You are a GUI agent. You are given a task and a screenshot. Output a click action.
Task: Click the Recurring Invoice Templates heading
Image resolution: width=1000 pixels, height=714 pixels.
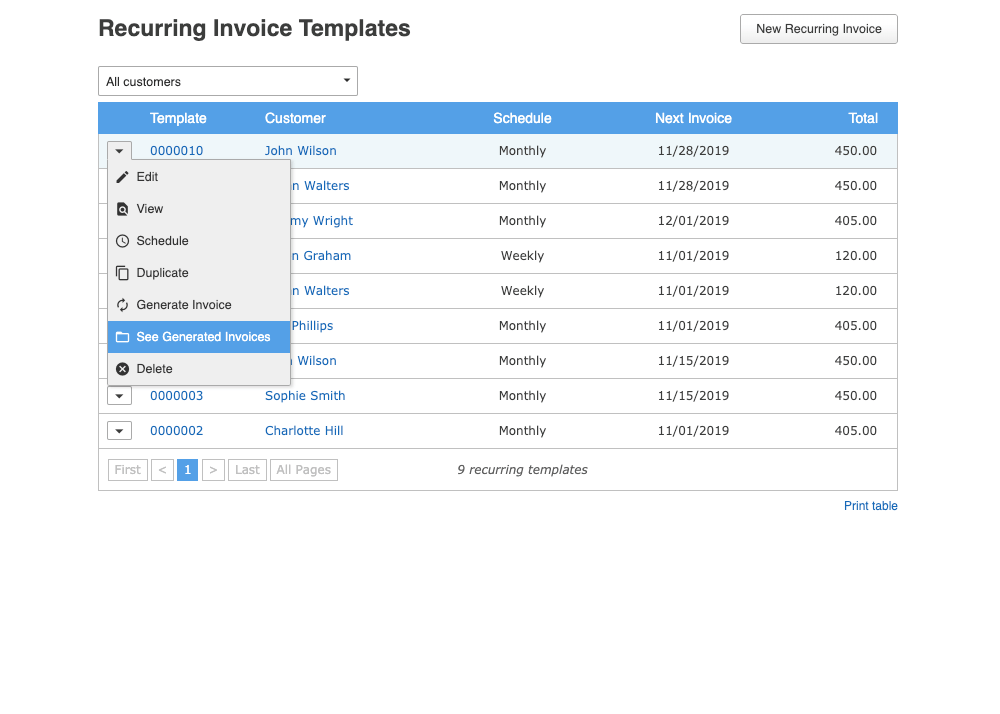tap(254, 29)
